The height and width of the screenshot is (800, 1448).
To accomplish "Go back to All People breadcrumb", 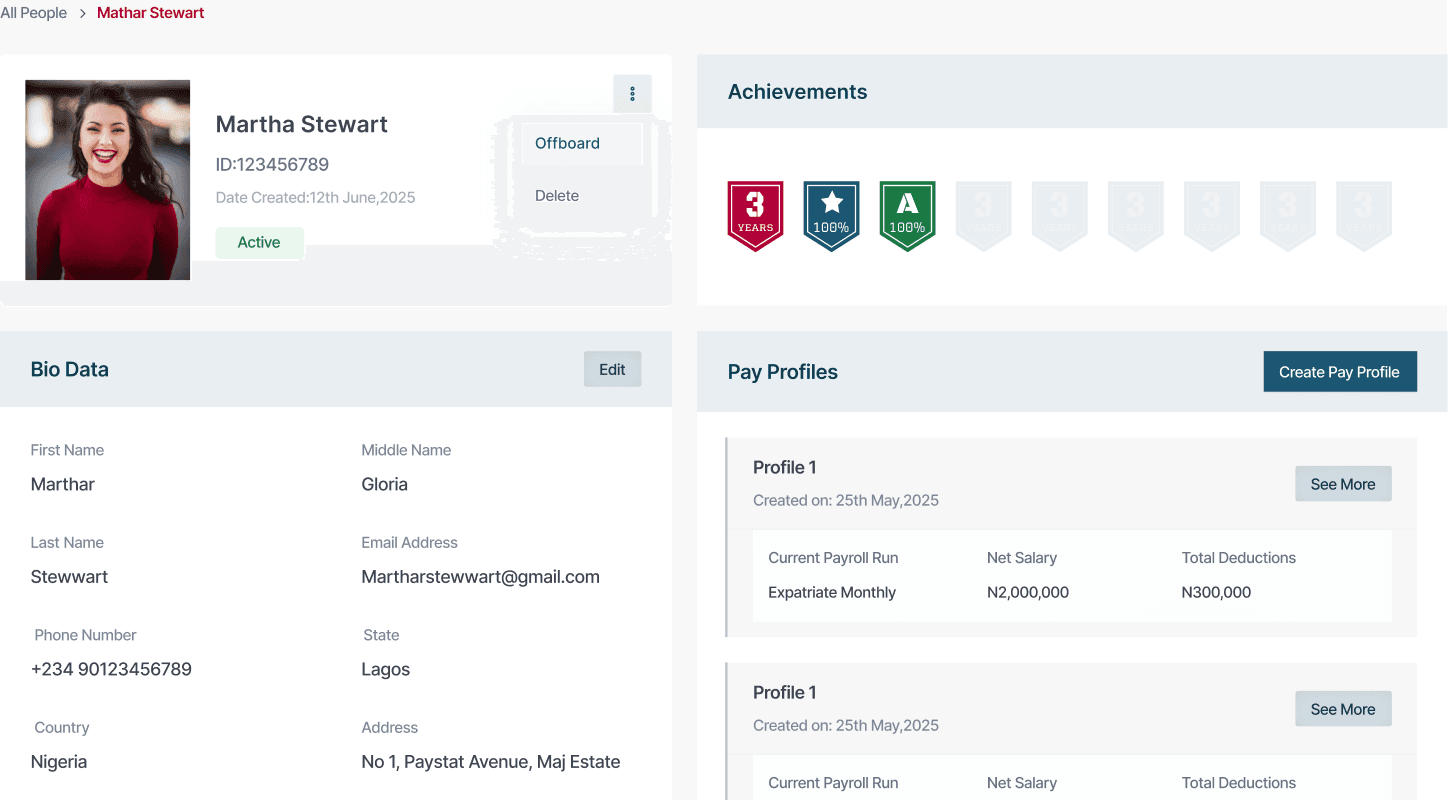I will (x=34, y=13).
